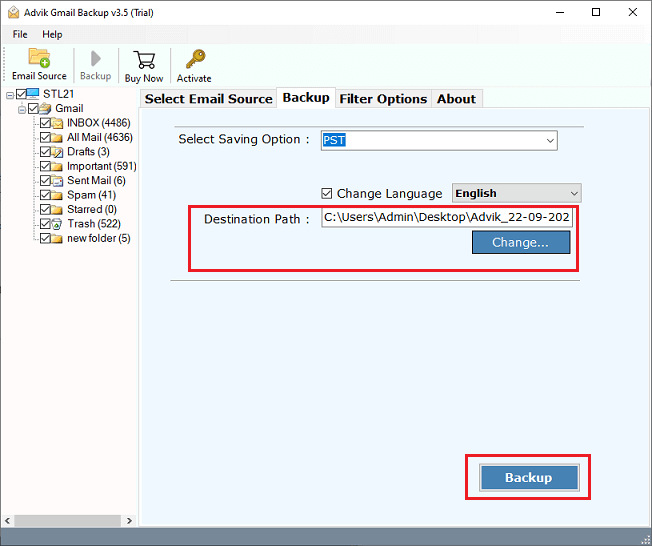Maximize the Advik Gmail Backup window
This screenshot has height=546, width=652.
[x=596, y=12]
